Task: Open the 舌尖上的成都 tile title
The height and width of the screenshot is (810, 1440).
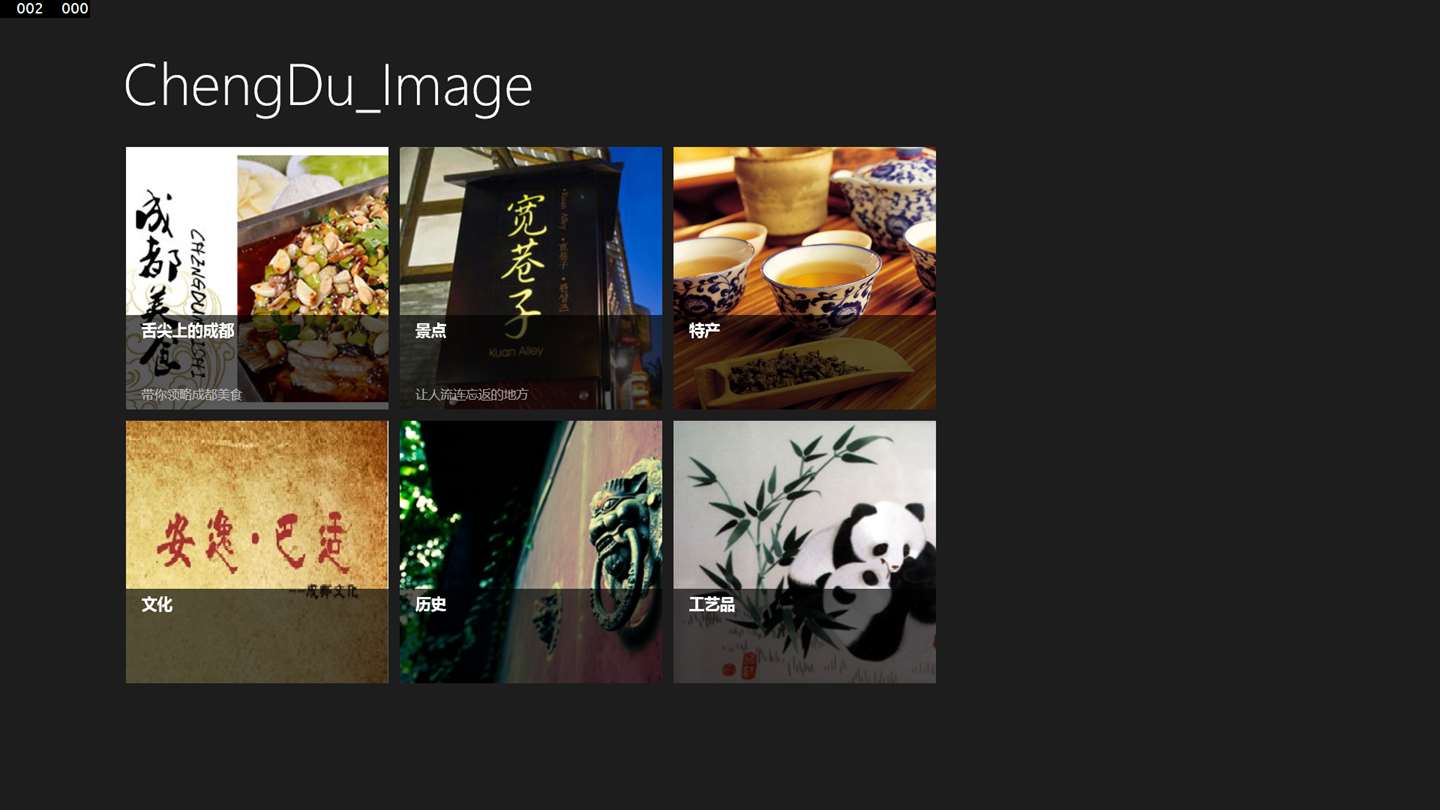Action: (188, 331)
